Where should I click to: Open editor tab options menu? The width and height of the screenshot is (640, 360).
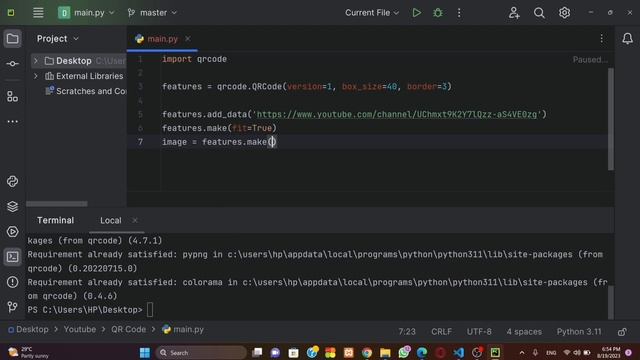pyautogui.click(x=601, y=39)
